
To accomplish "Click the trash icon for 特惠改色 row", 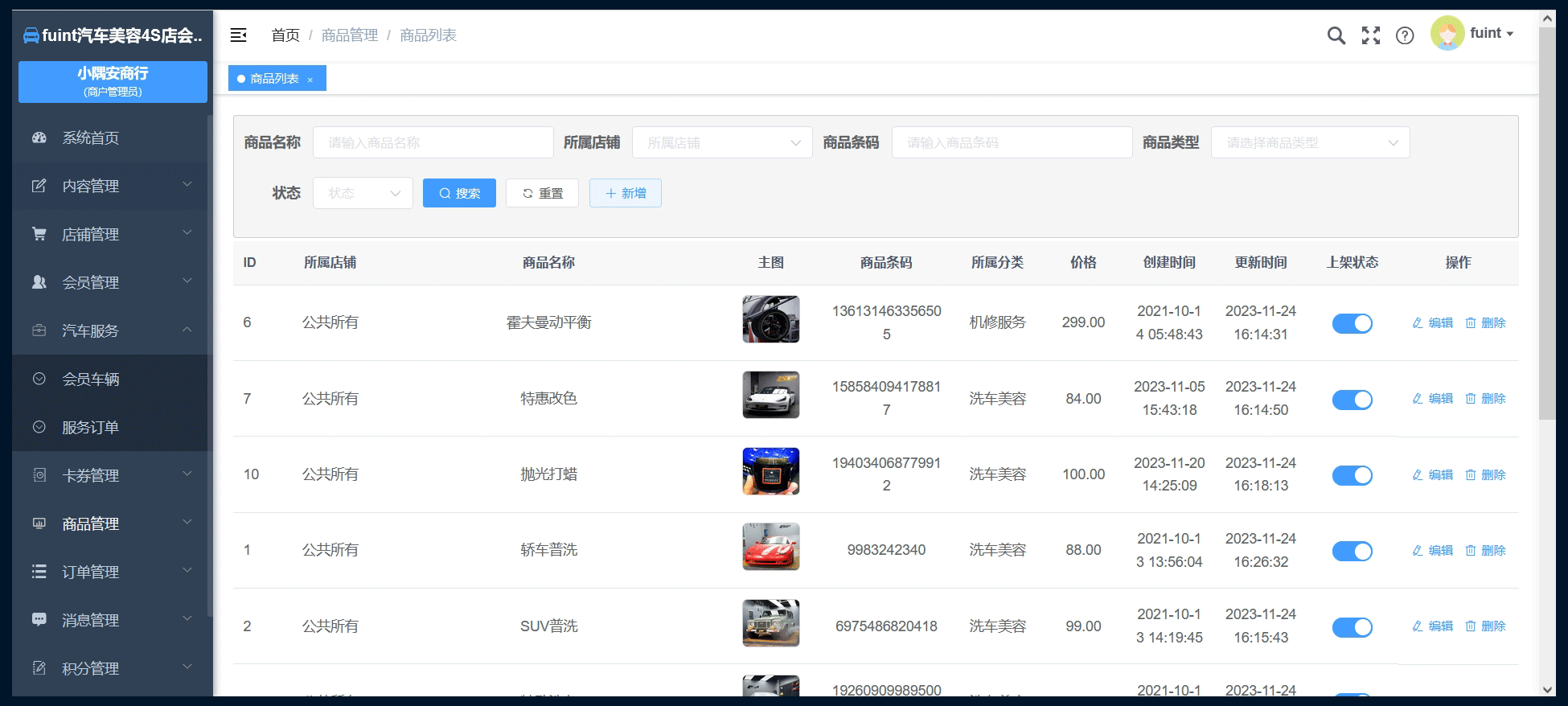I will 1470,398.
